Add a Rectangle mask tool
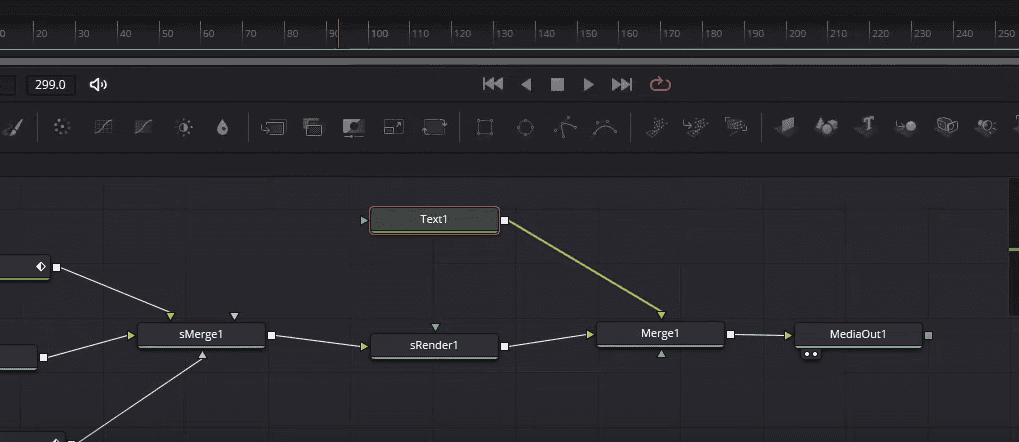 coord(484,127)
